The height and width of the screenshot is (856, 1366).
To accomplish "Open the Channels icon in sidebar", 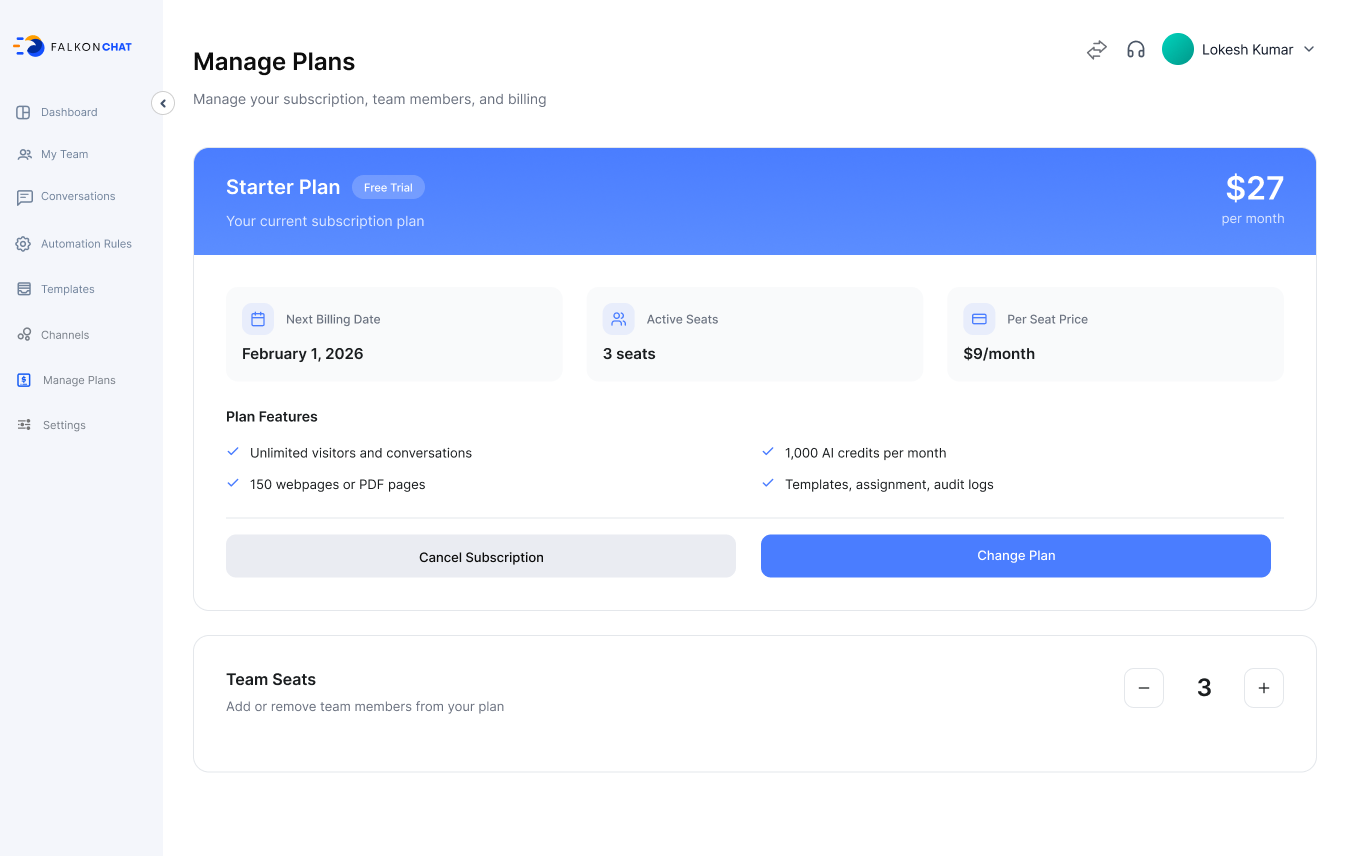I will pyautogui.click(x=23, y=335).
